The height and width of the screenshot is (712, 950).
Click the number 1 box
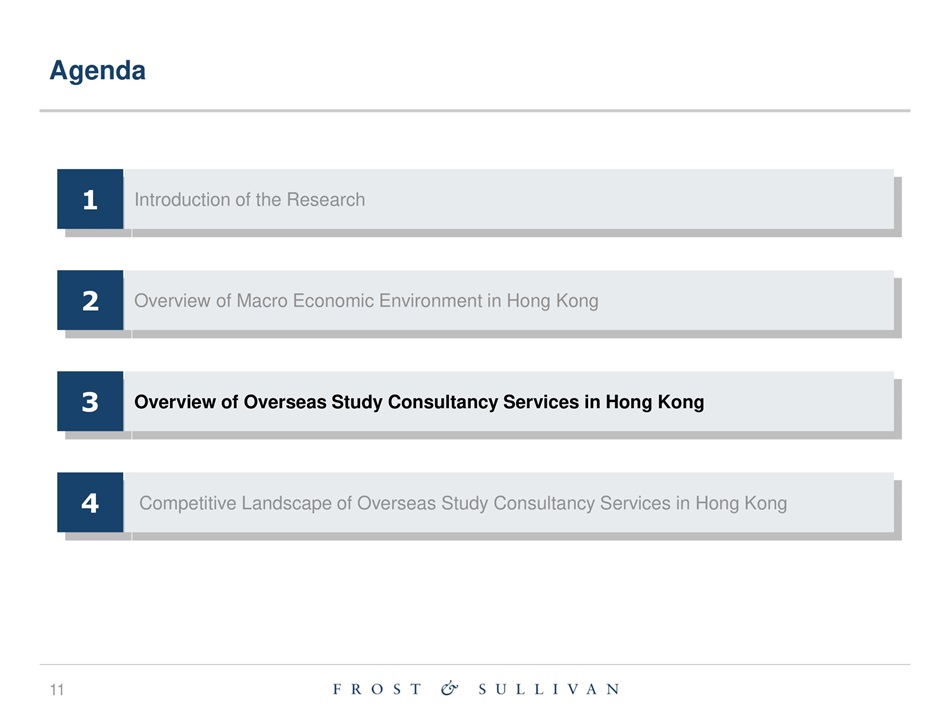90,199
